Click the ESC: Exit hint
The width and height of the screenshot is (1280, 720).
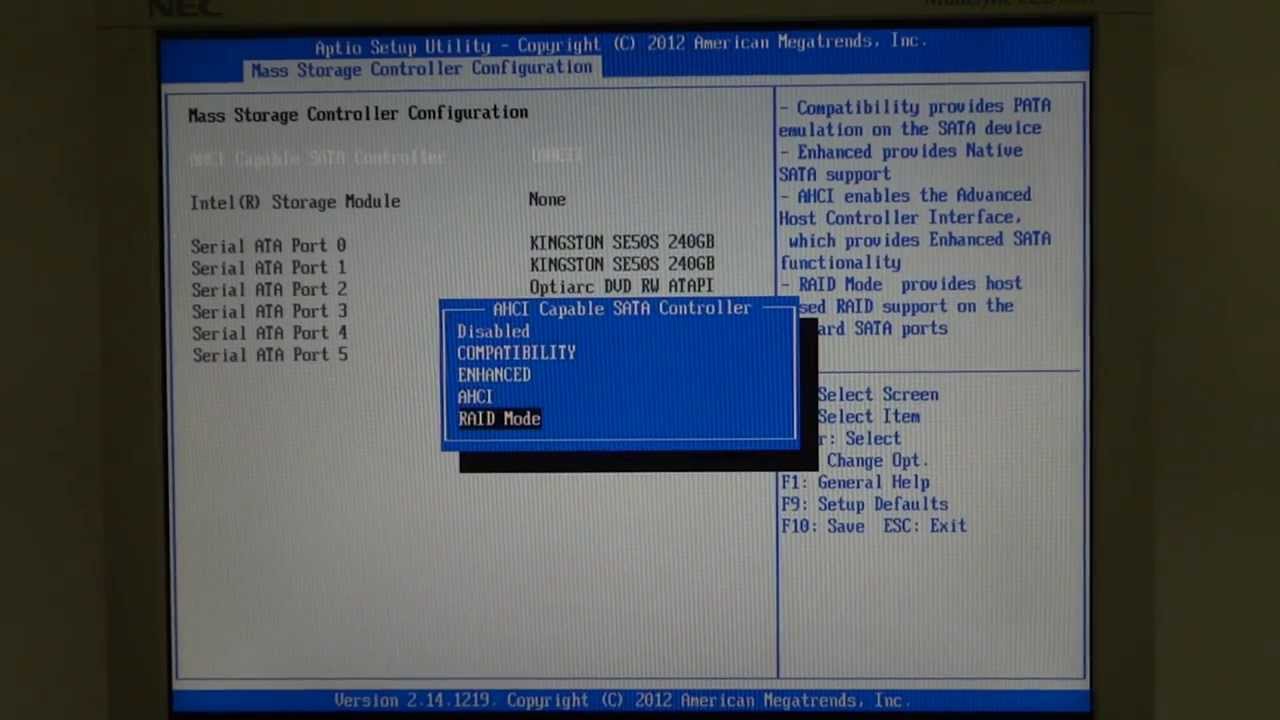[925, 526]
